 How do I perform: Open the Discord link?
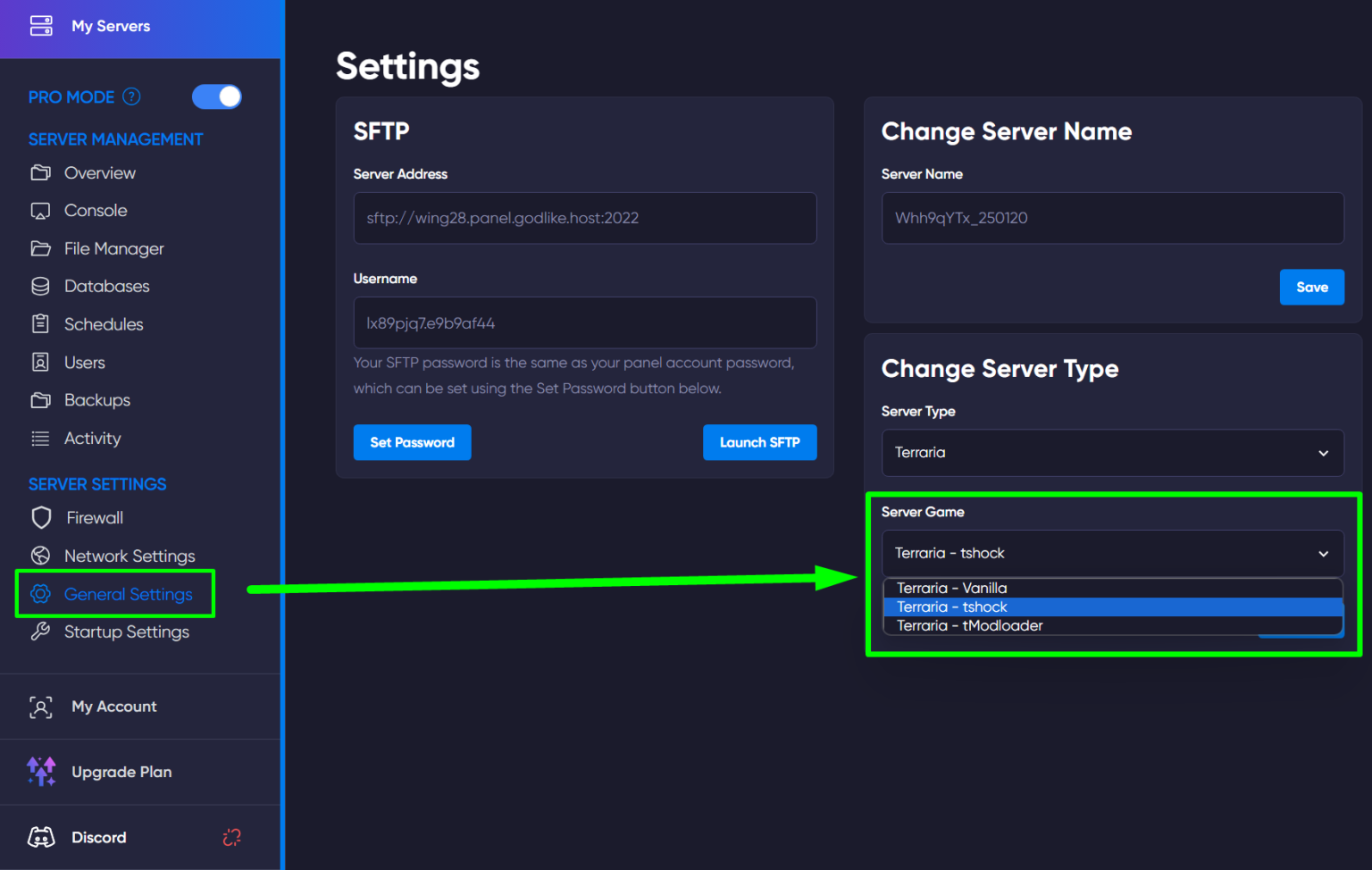[99, 837]
